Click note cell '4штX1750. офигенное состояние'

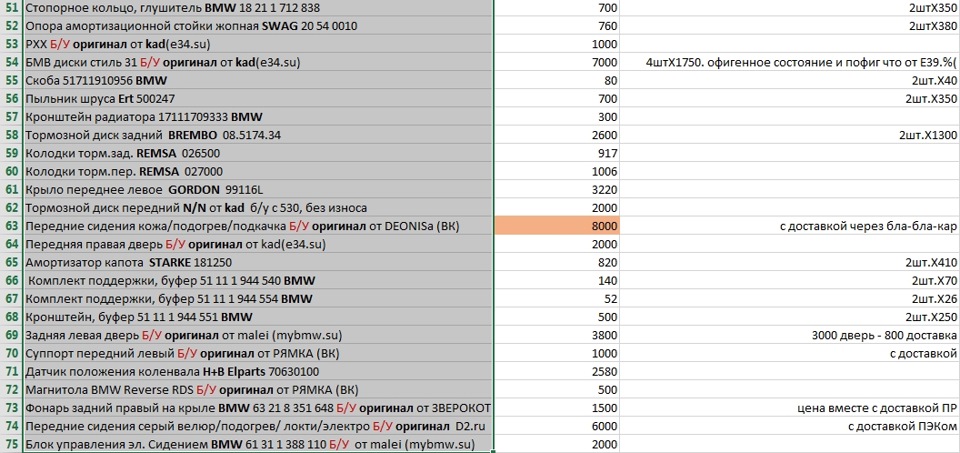790,62
